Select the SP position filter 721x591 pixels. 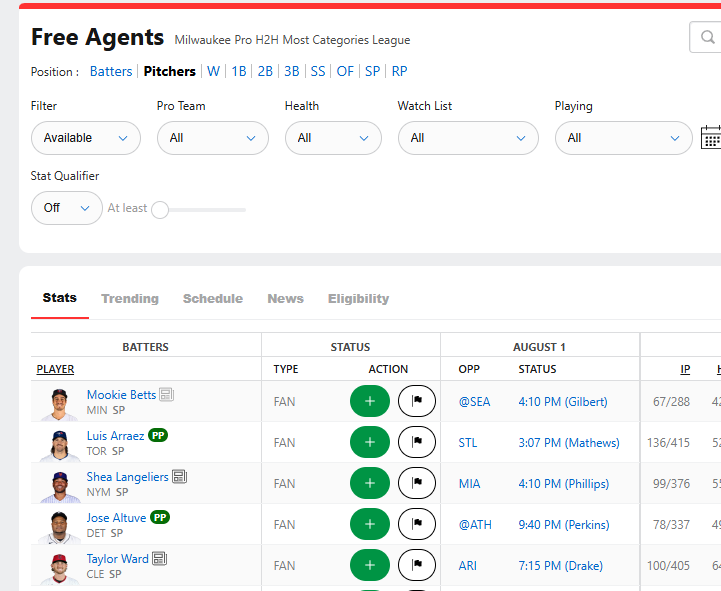[372, 71]
